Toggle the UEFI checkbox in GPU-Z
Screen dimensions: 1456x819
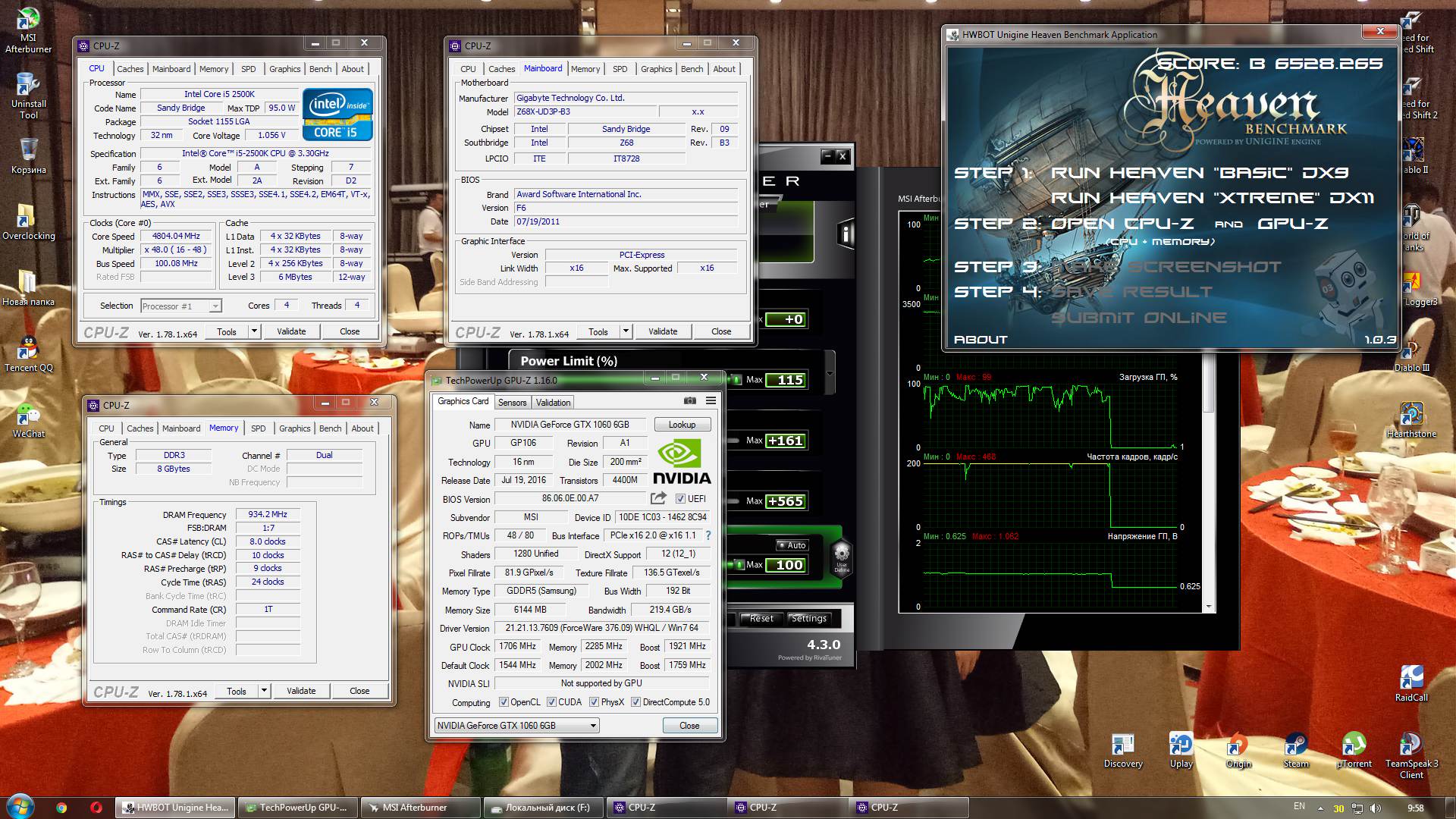[x=680, y=499]
